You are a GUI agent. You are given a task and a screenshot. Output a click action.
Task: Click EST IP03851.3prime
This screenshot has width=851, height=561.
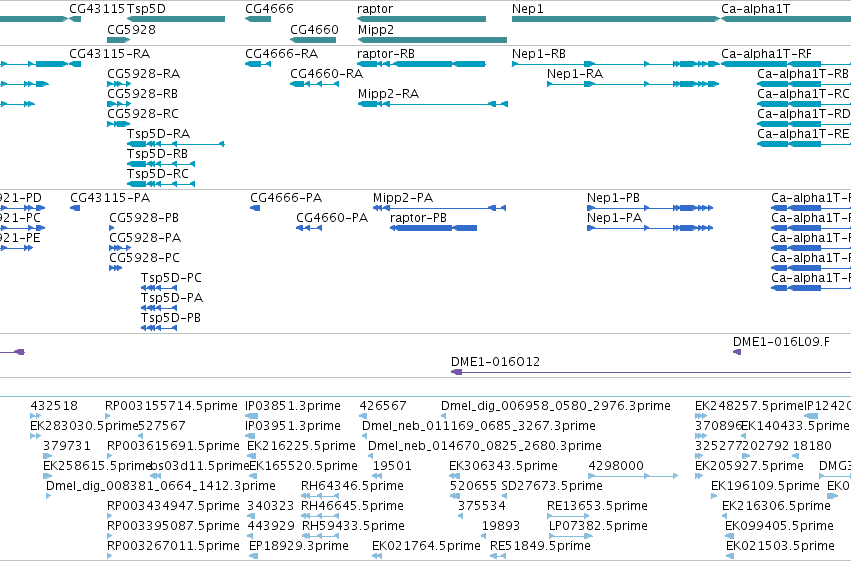coord(293,406)
